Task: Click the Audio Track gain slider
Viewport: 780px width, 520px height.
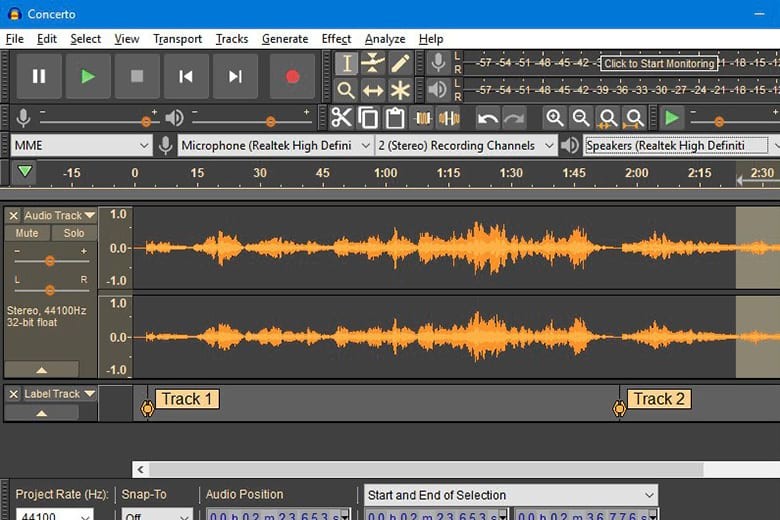Action: click(50, 261)
